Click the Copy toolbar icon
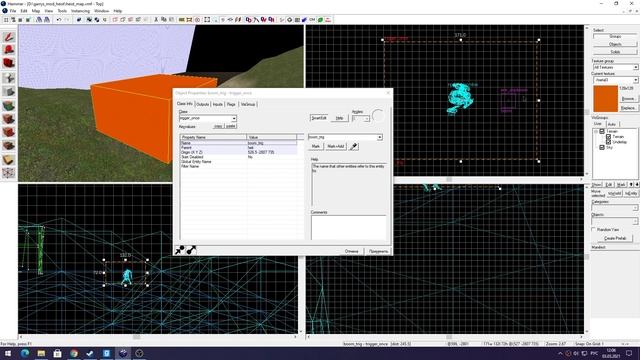640x360 pixels. 164,20
